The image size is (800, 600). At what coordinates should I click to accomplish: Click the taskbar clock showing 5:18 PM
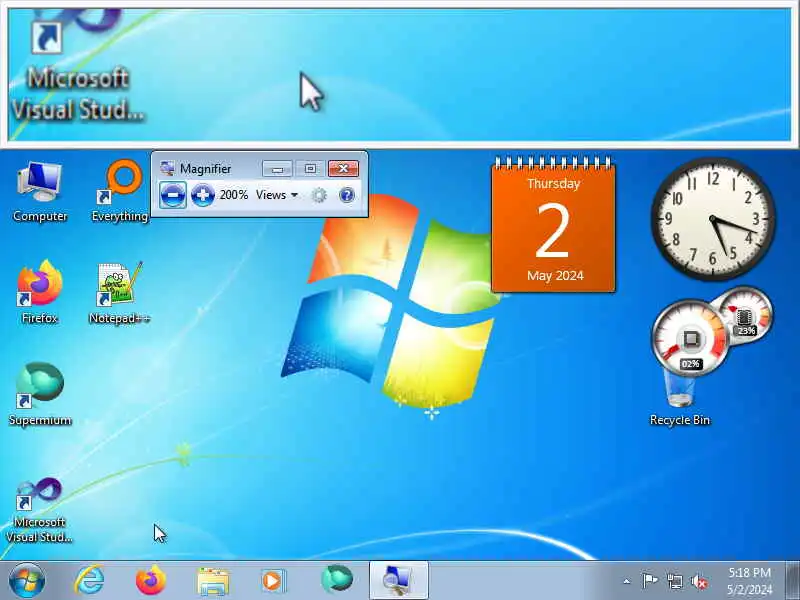pos(749,581)
